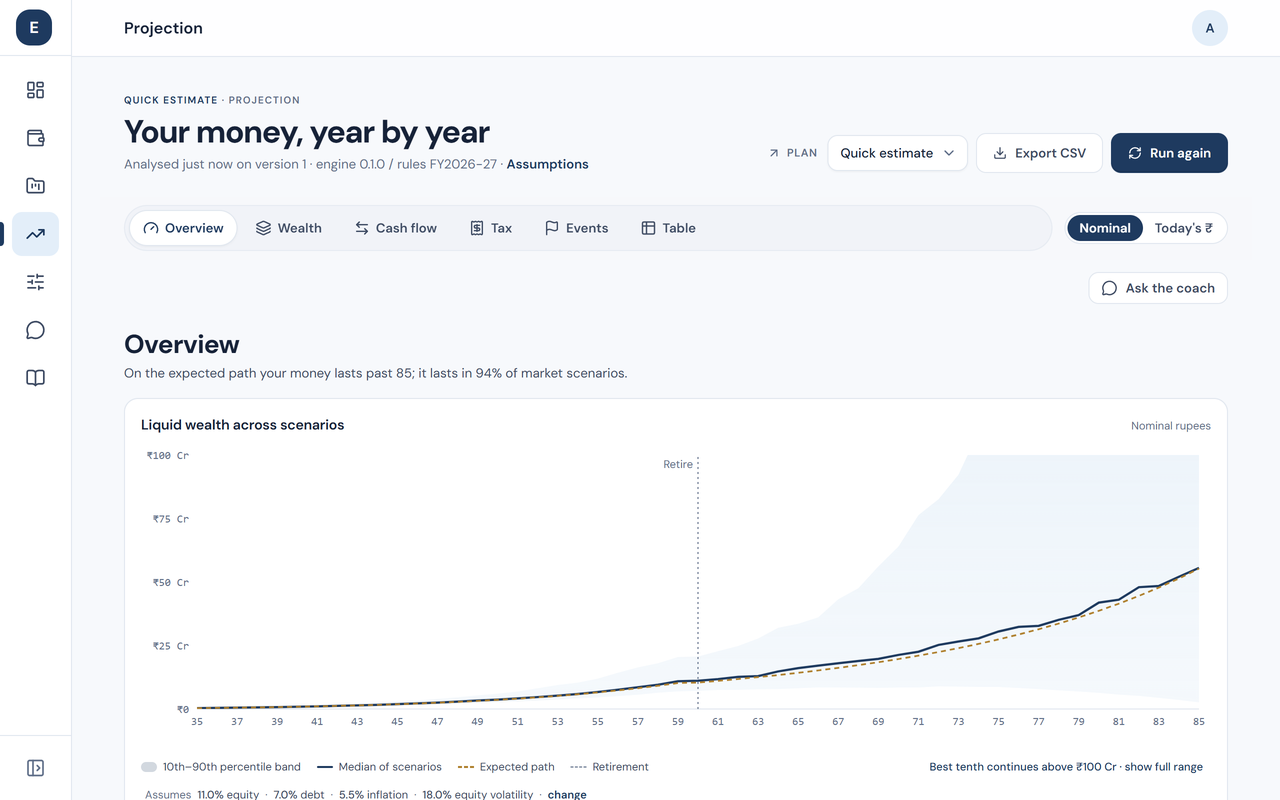Screen dimensions: 1280x800
Task: Click the Expected path legend entry
Action: 506,767
